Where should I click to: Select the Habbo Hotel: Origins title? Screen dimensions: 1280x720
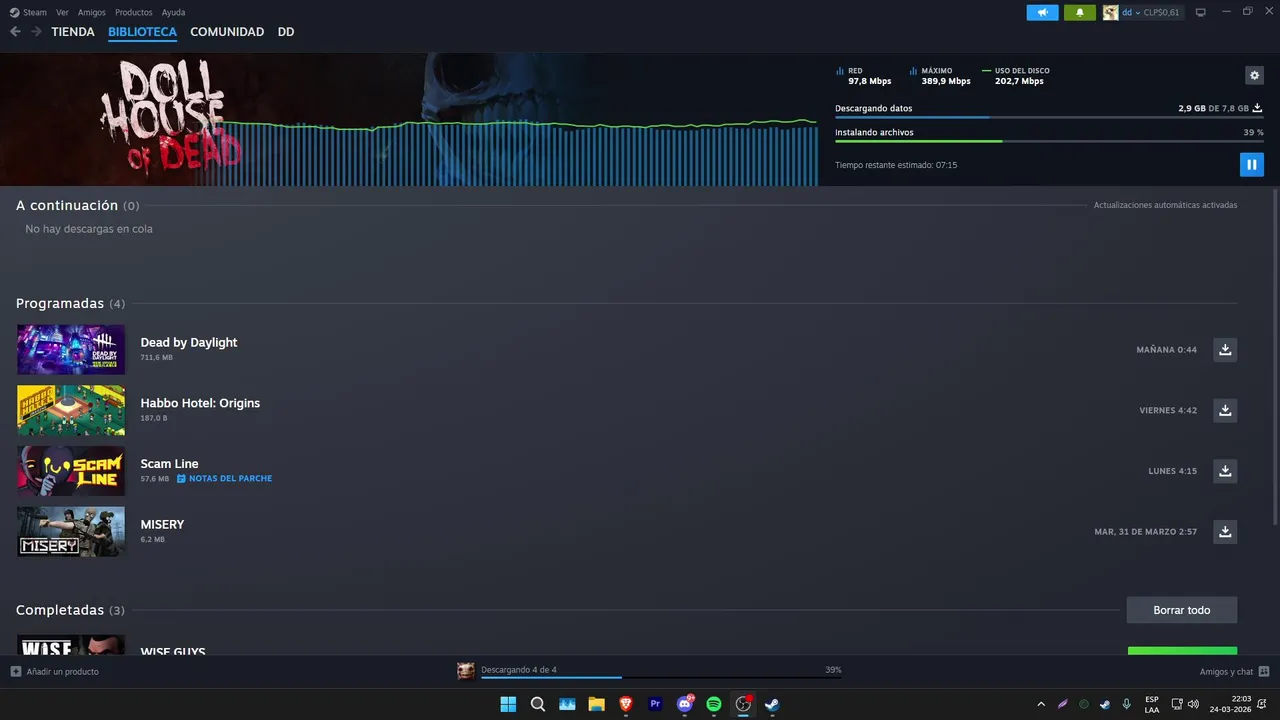coord(200,403)
